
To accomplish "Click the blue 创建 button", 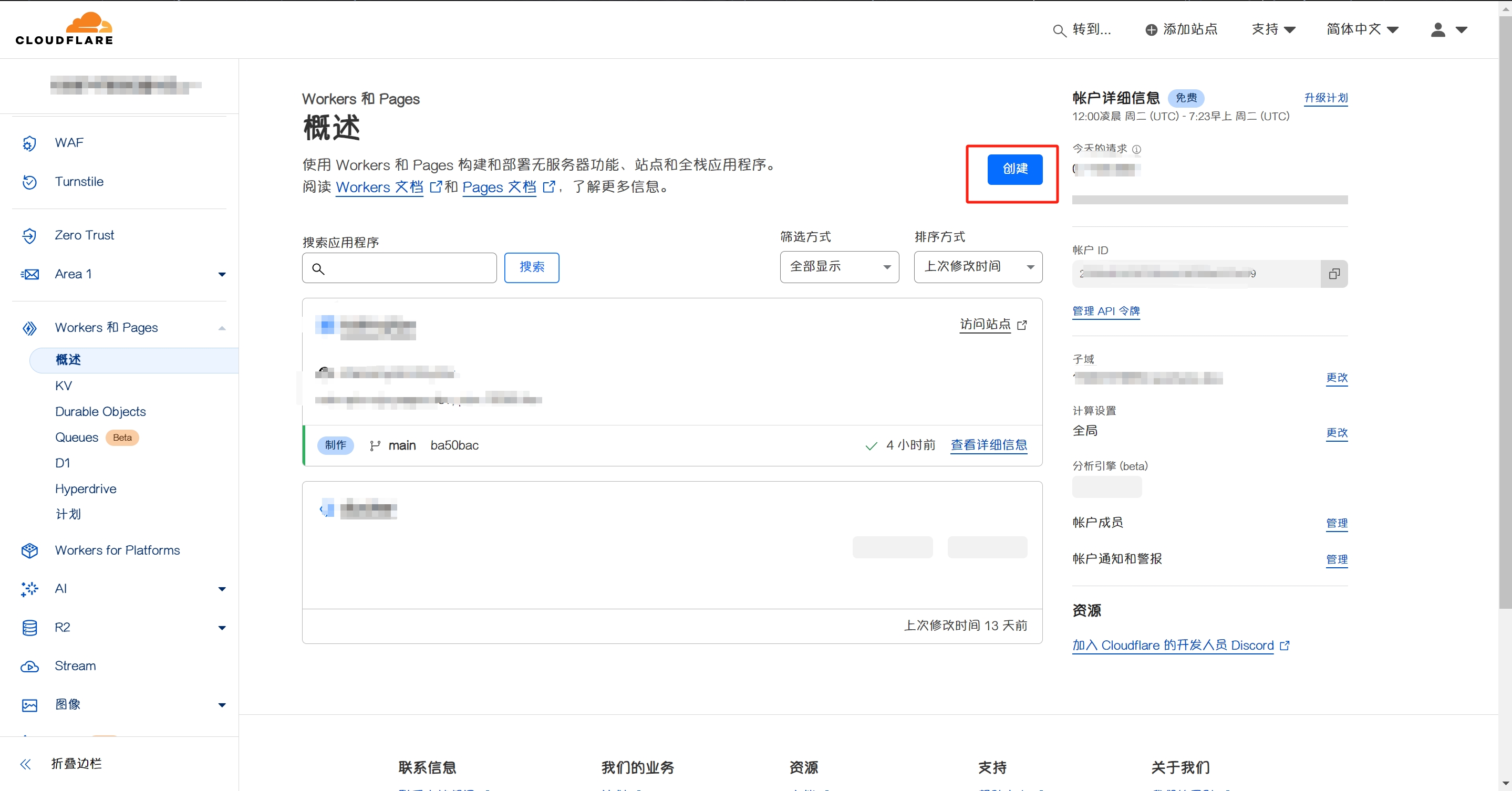I will click(1015, 170).
